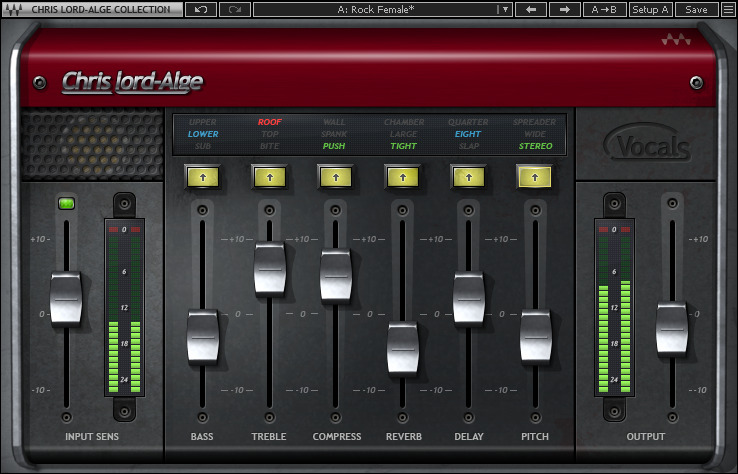Open the Rock Female preset dropdown arrow
The image size is (738, 474).
(505, 9)
